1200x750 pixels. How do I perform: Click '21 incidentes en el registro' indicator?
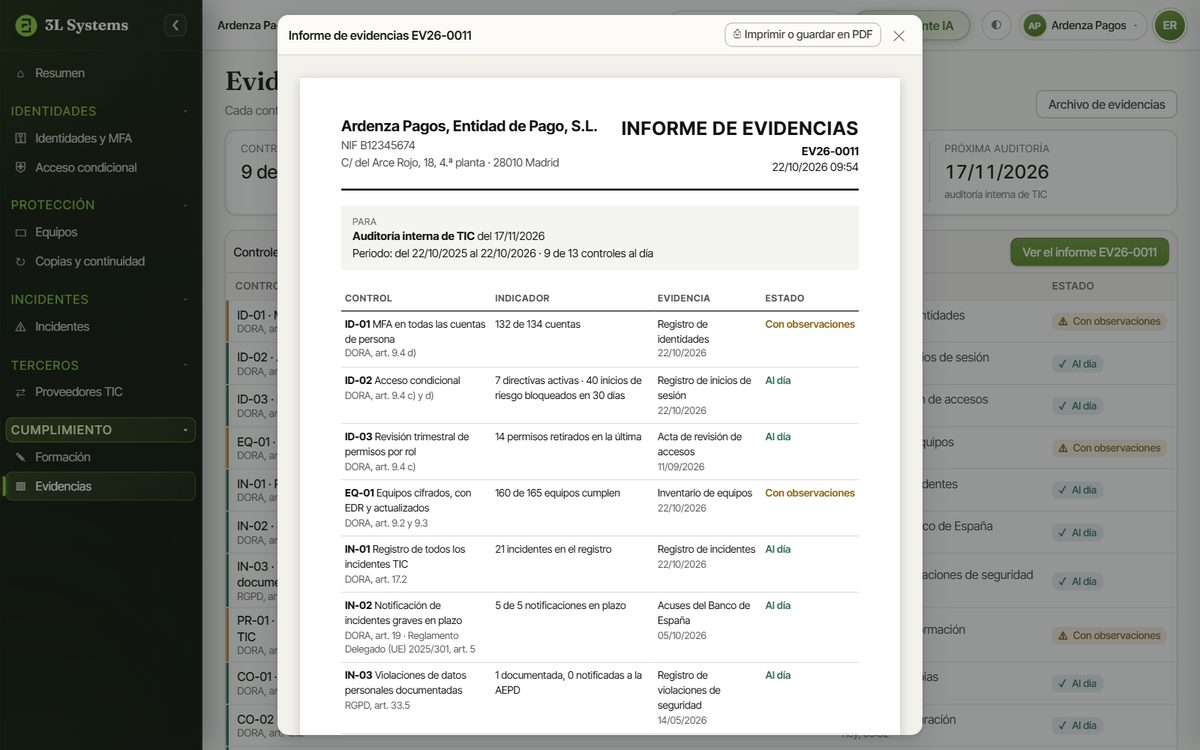[x=553, y=549]
